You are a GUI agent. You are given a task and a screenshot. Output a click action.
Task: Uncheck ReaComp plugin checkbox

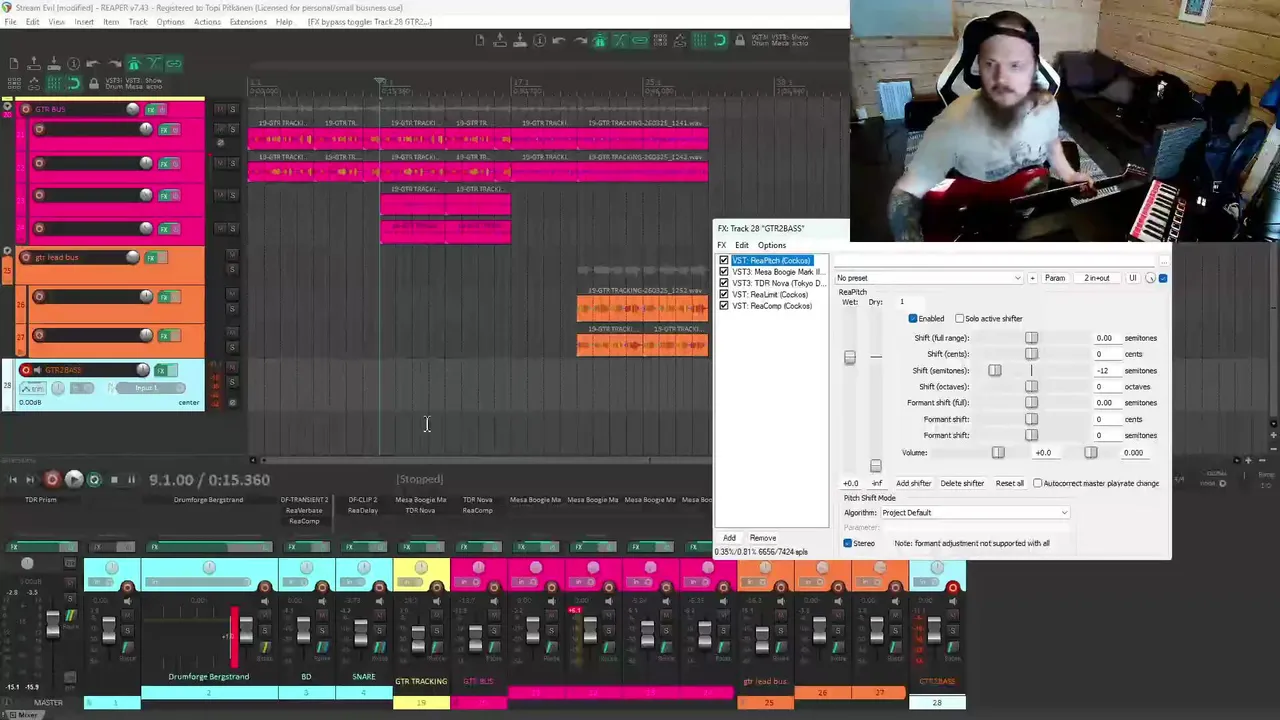(x=724, y=306)
